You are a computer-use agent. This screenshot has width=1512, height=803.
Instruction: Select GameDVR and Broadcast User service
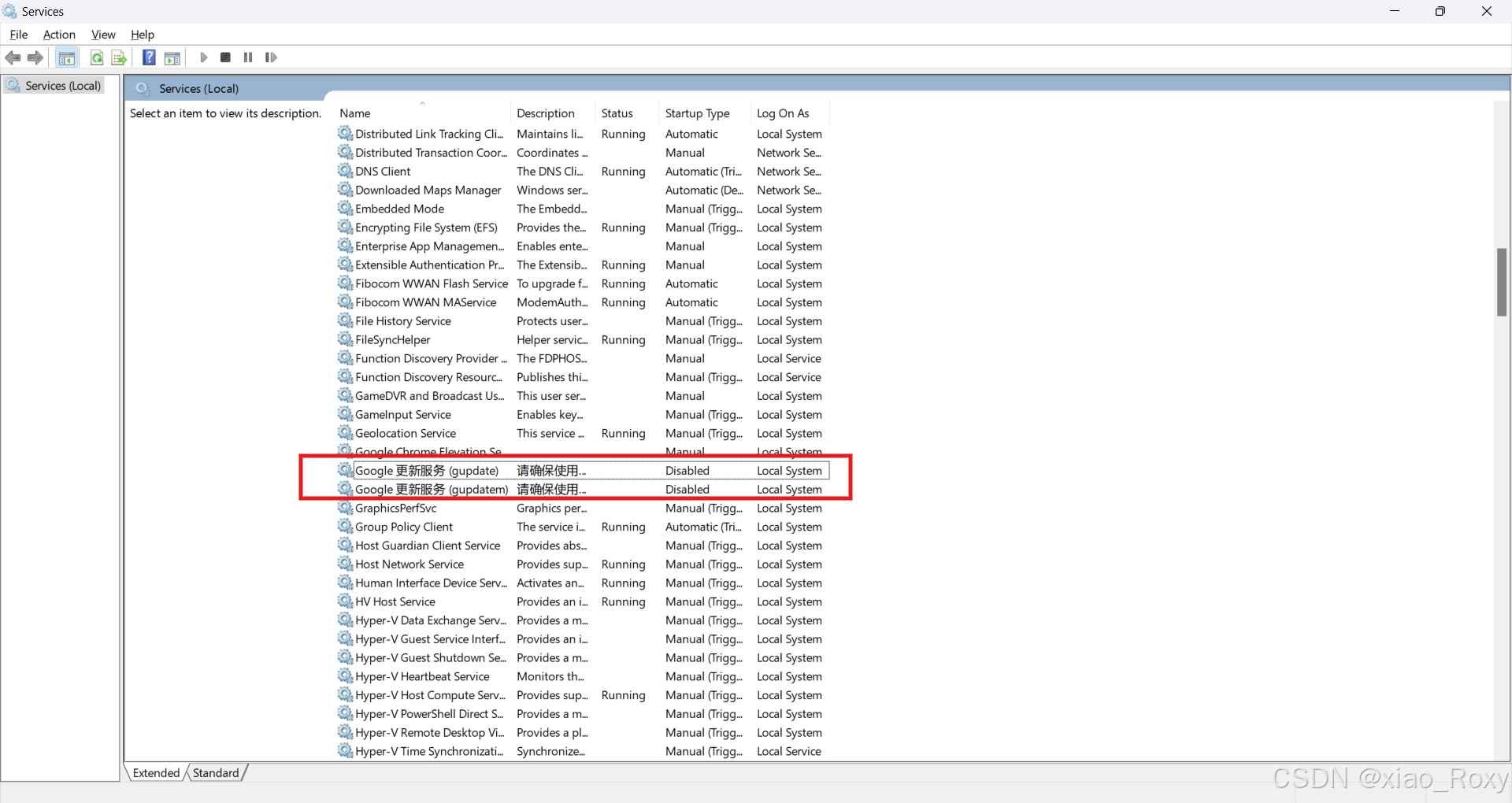[583, 395]
